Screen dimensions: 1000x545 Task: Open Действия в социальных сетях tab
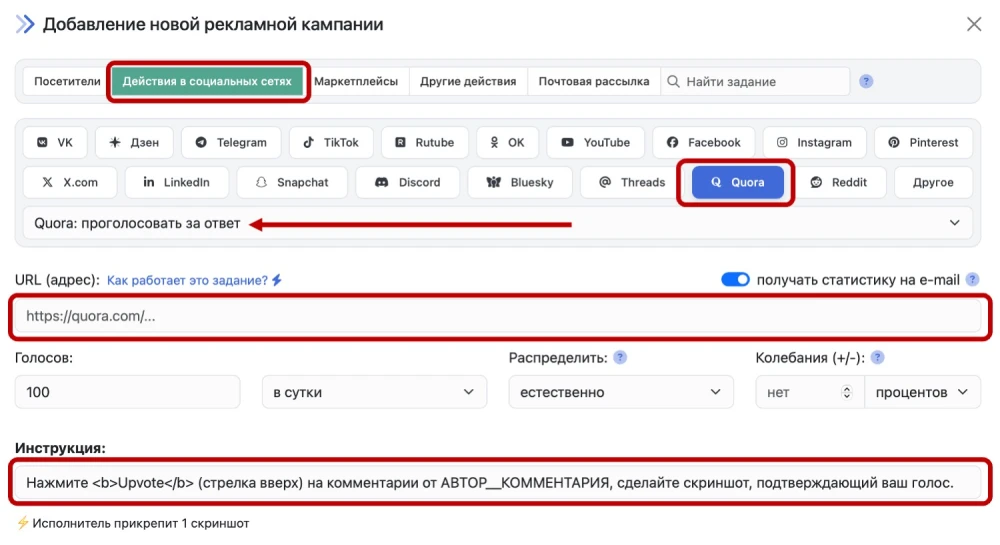[207, 82]
